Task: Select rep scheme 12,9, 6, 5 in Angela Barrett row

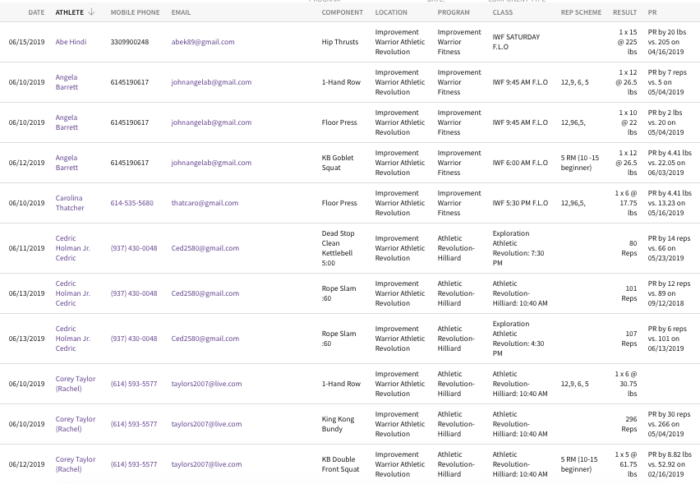Action: click(x=575, y=82)
